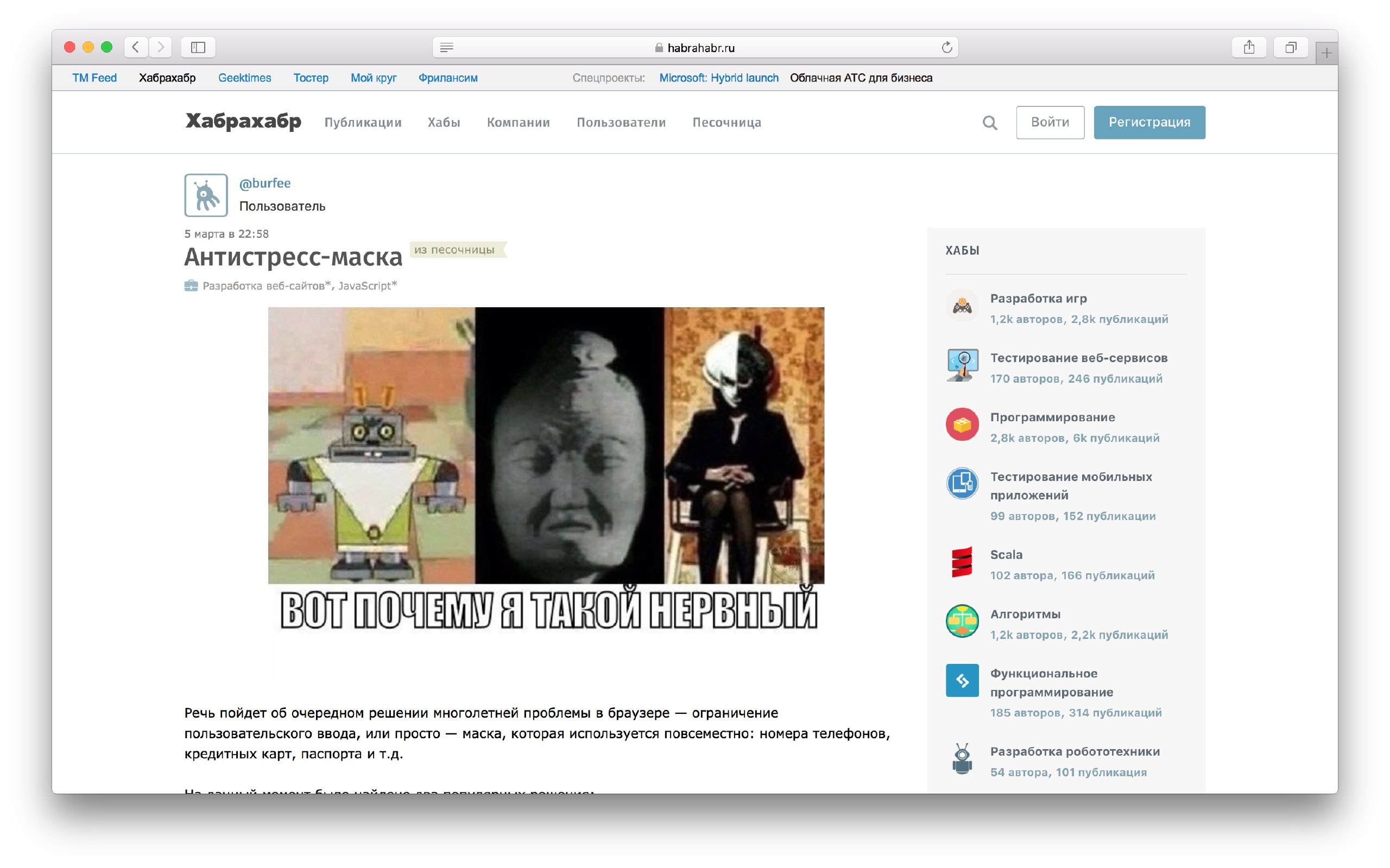Open Разработка игр hub icon
The image size is (1390, 868).
(x=962, y=306)
